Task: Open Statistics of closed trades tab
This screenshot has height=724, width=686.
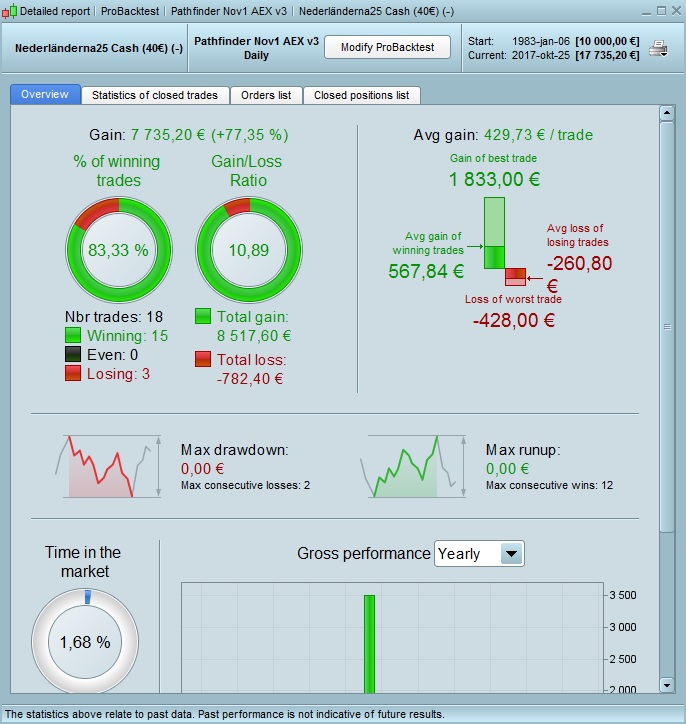Action: pyautogui.click(x=155, y=95)
